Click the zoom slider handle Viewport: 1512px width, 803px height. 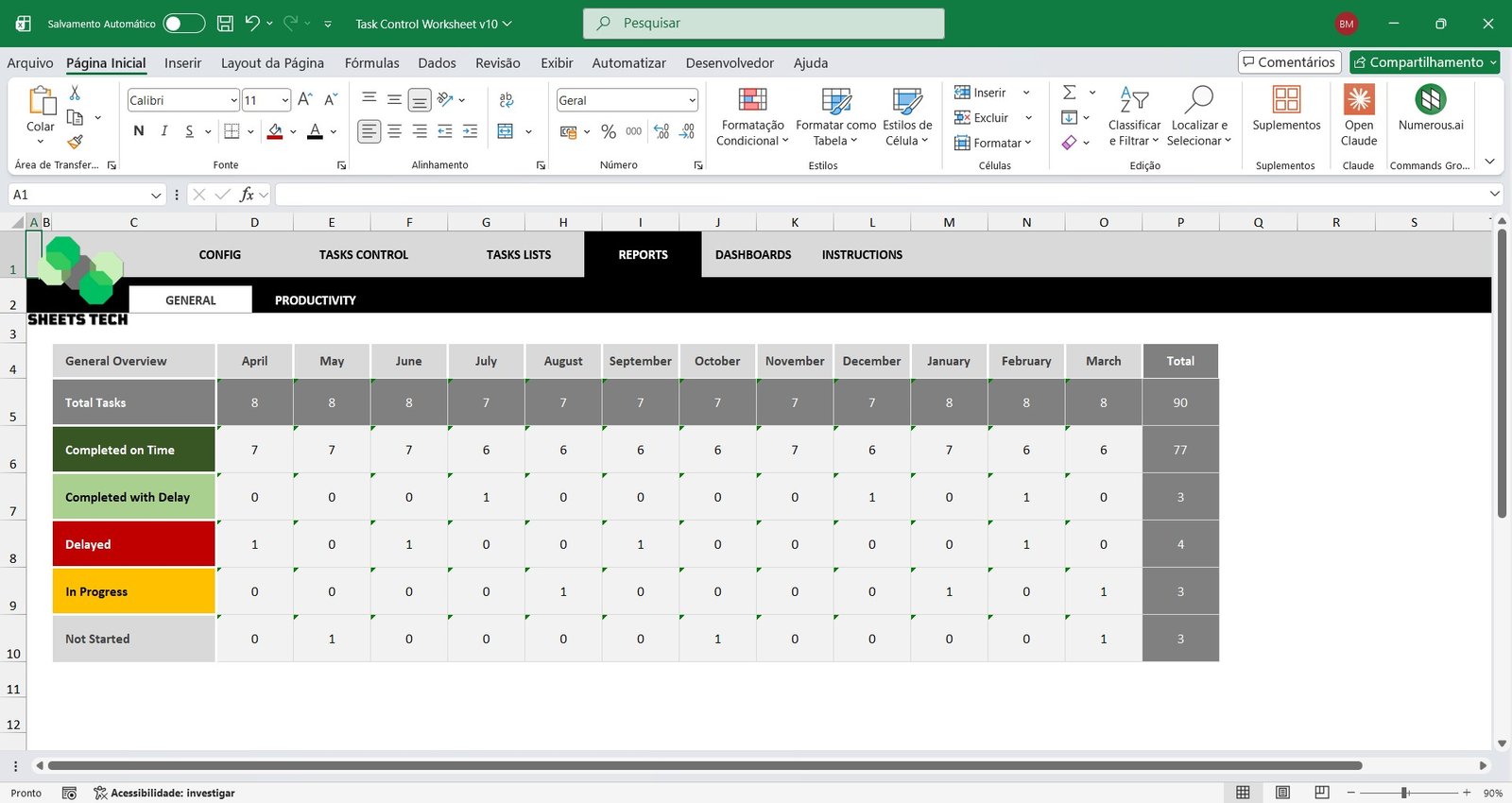coord(1405,793)
